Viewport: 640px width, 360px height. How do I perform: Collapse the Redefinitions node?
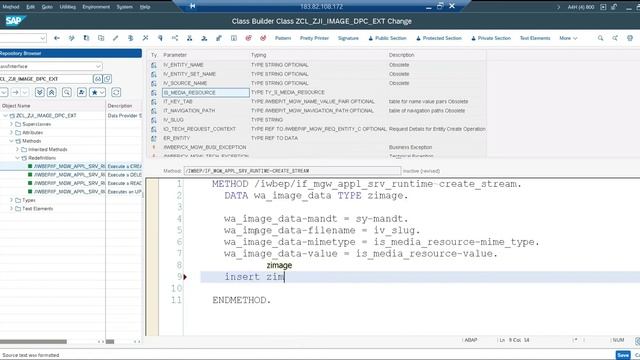[x=18, y=158]
